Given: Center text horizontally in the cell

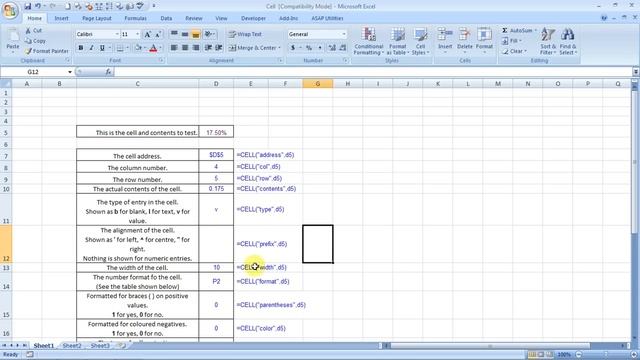Looking at the screenshot, I should tap(185, 48).
